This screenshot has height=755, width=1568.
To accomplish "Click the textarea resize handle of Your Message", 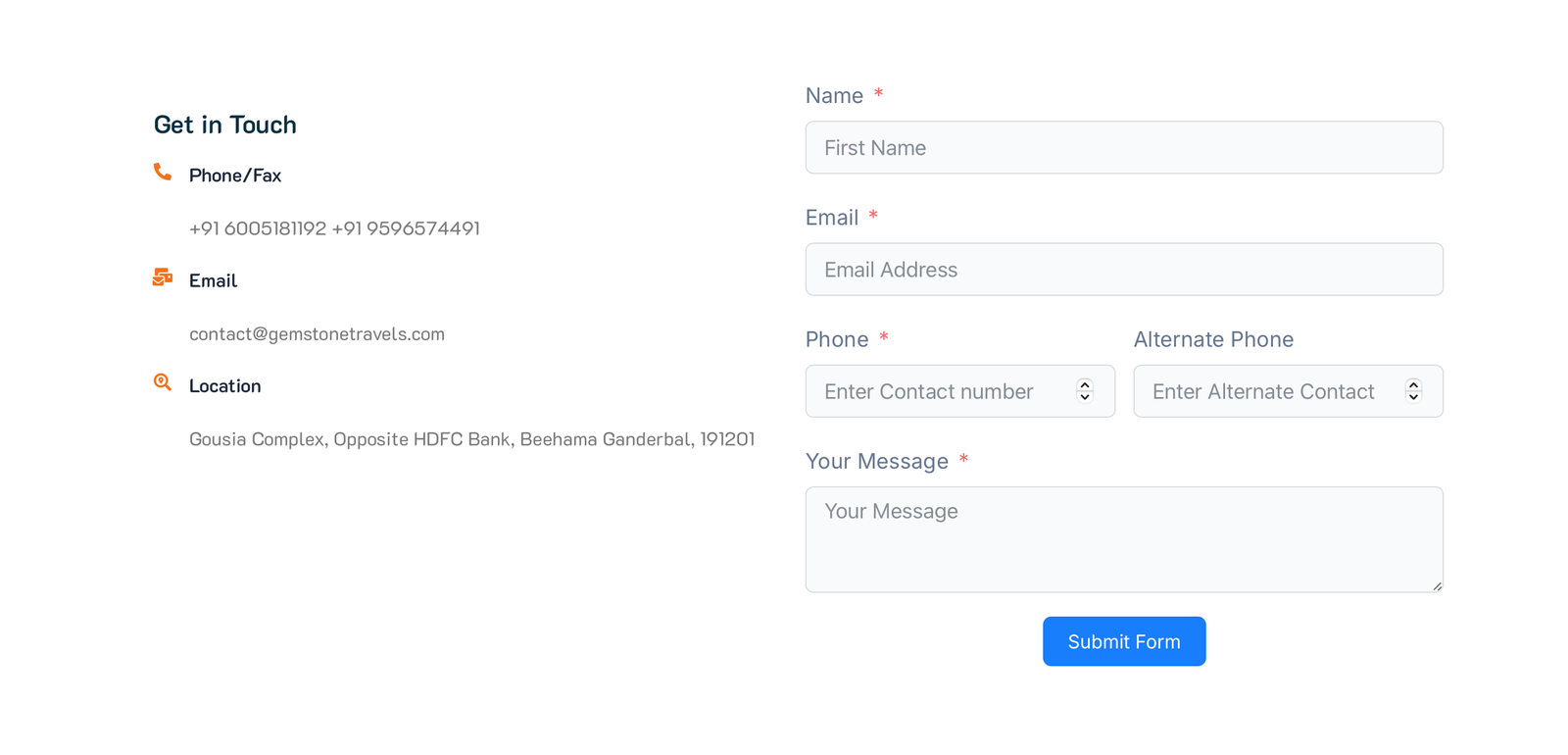I will 1437,586.
